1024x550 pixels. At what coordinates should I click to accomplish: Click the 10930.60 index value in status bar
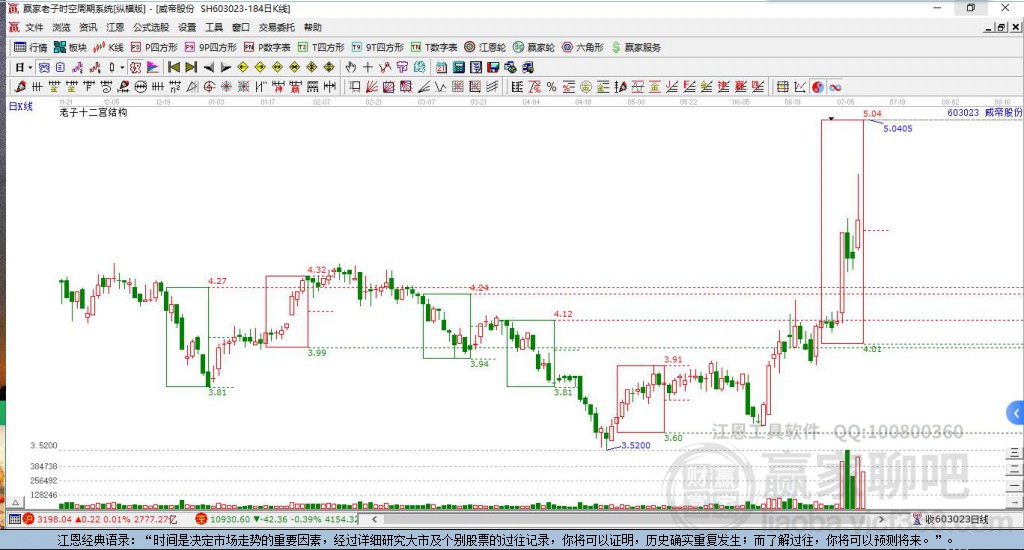pos(230,519)
